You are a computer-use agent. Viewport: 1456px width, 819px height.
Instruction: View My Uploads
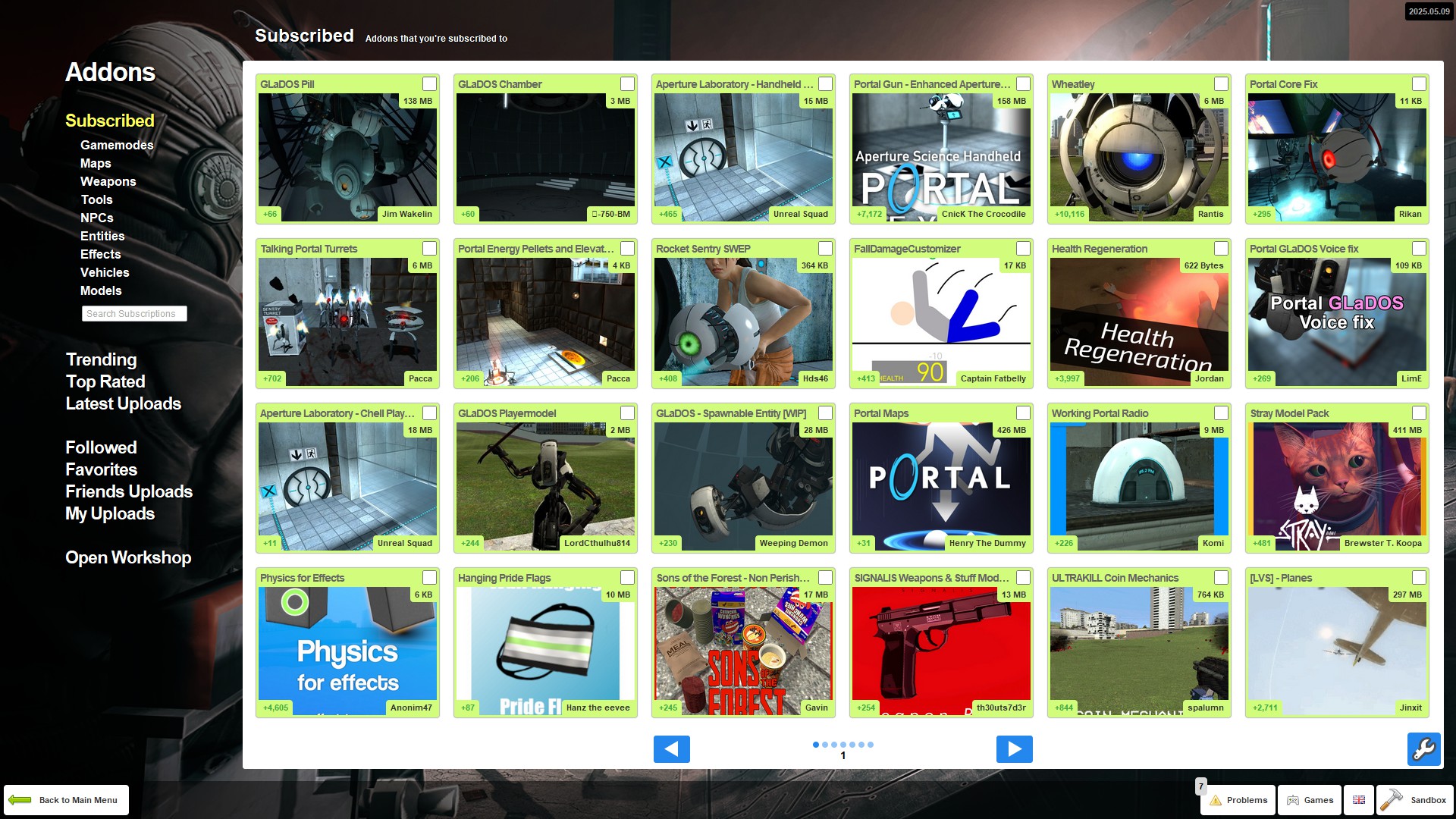click(x=110, y=513)
